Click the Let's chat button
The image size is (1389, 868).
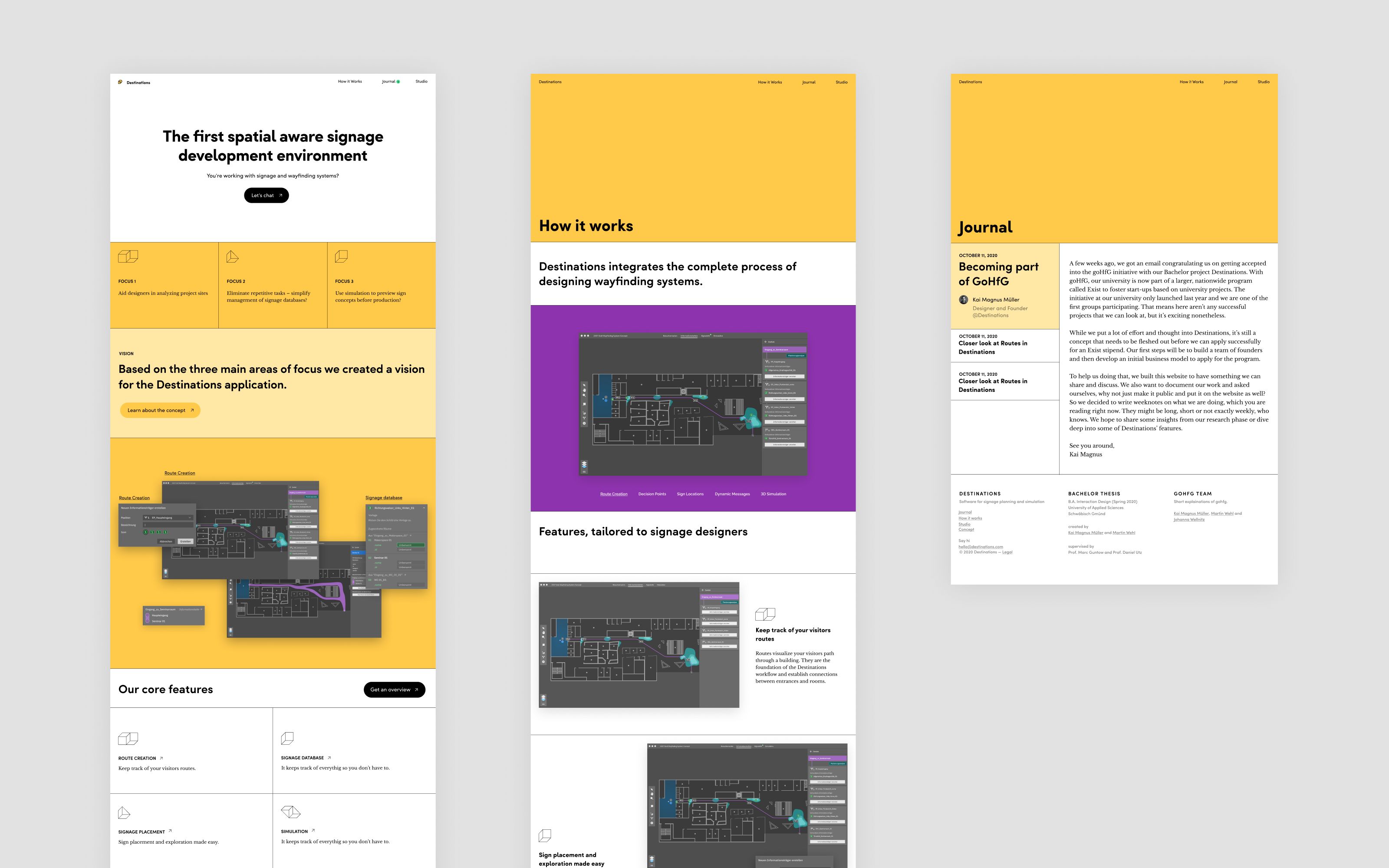click(x=266, y=195)
